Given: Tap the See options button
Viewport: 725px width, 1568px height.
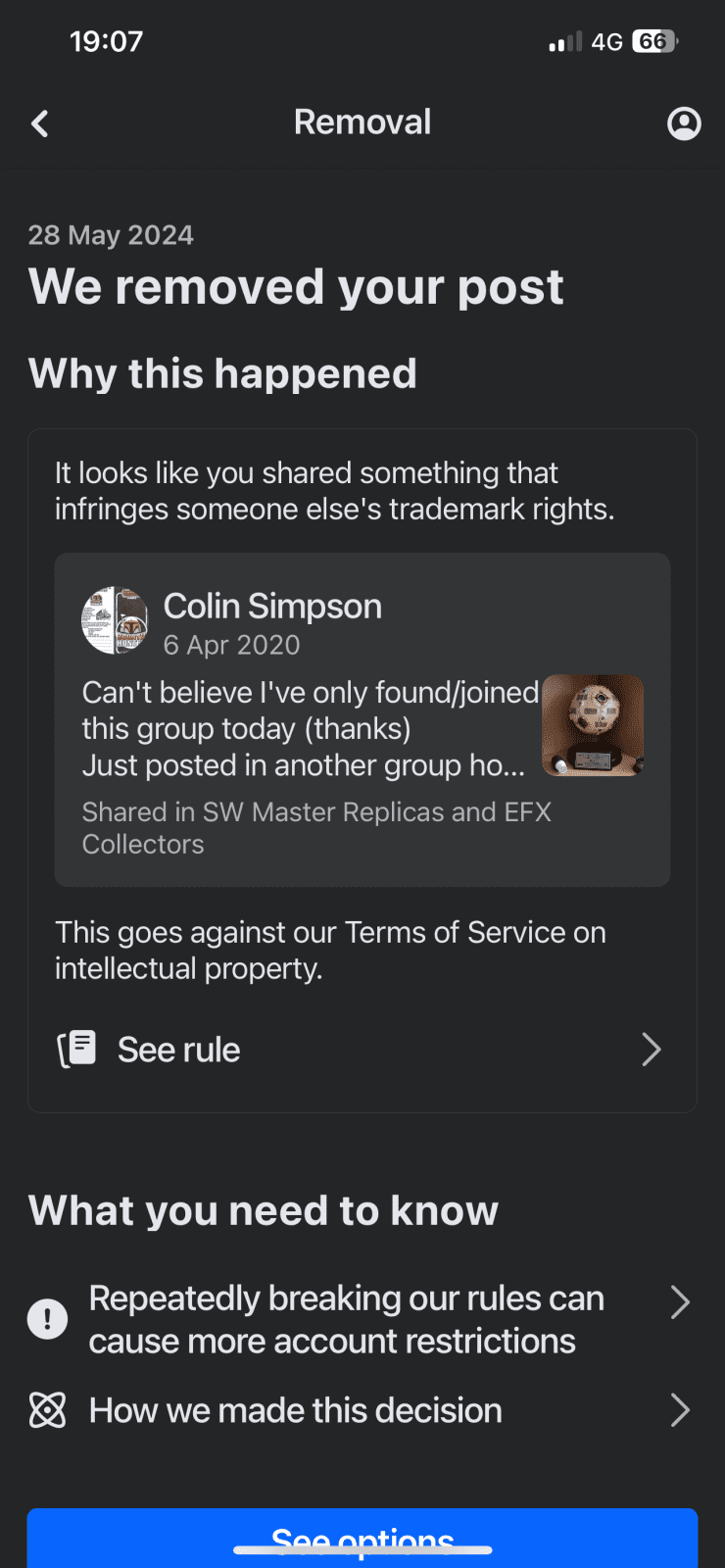Looking at the screenshot, I should (362, 1539).
